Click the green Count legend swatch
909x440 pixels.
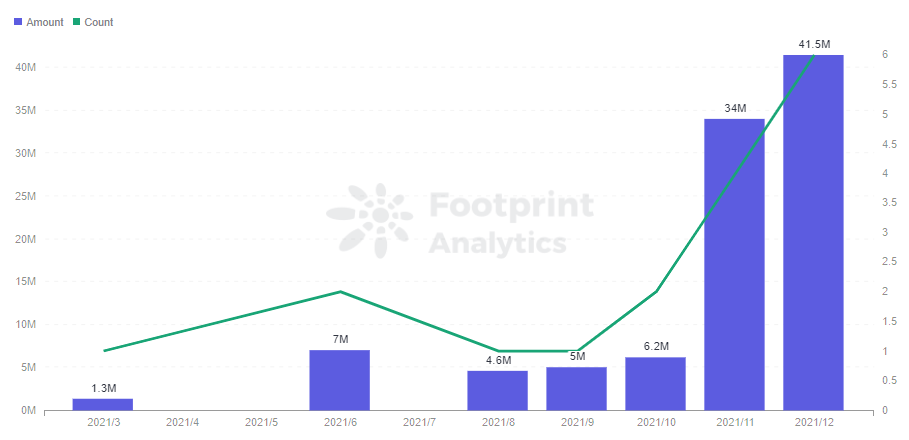coord(76,22)
